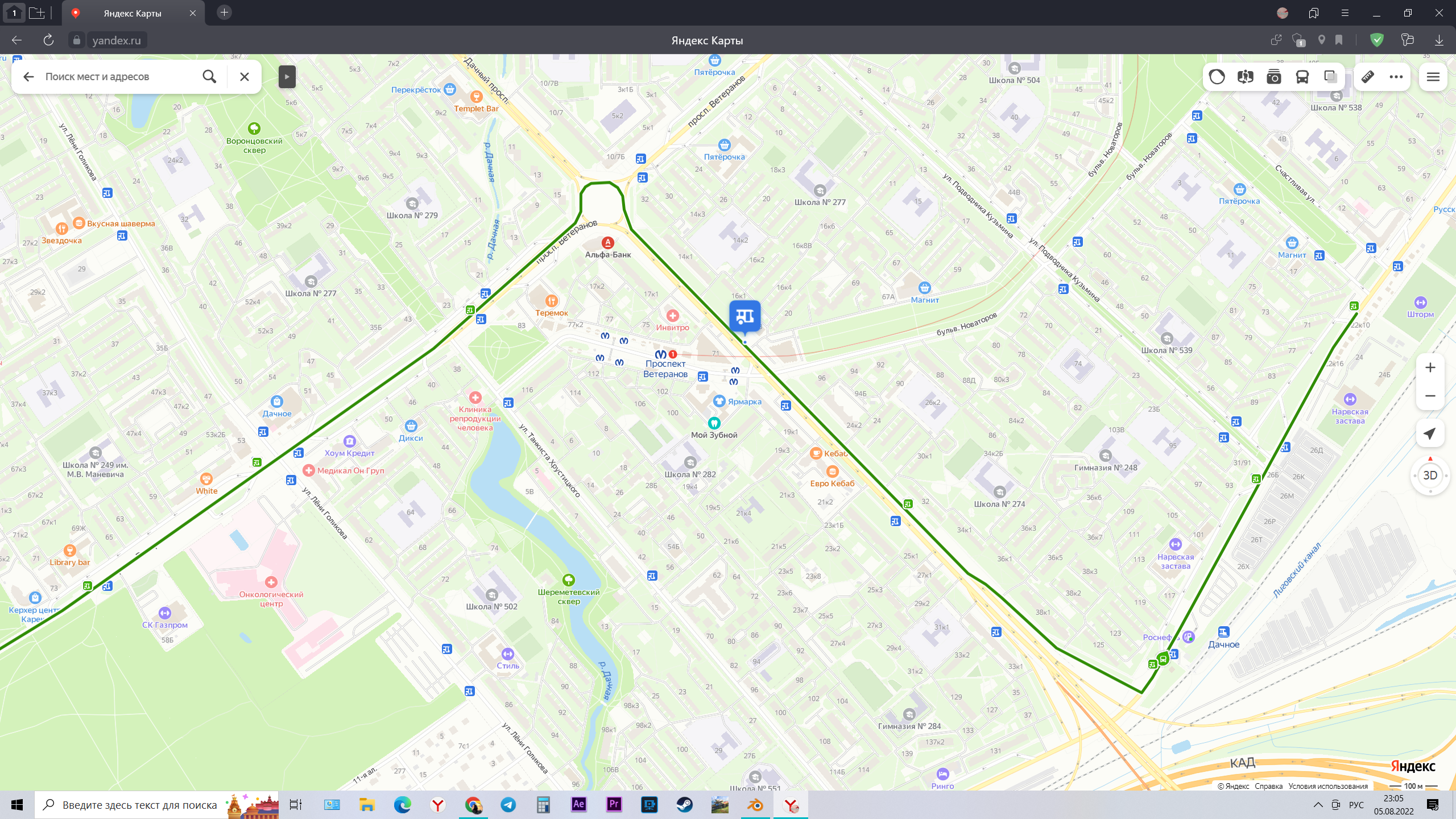Viewport: 1456px width, 819px height.
Task: Click Проспект Ветеранов metro station icon
Action: pos(660,354)
